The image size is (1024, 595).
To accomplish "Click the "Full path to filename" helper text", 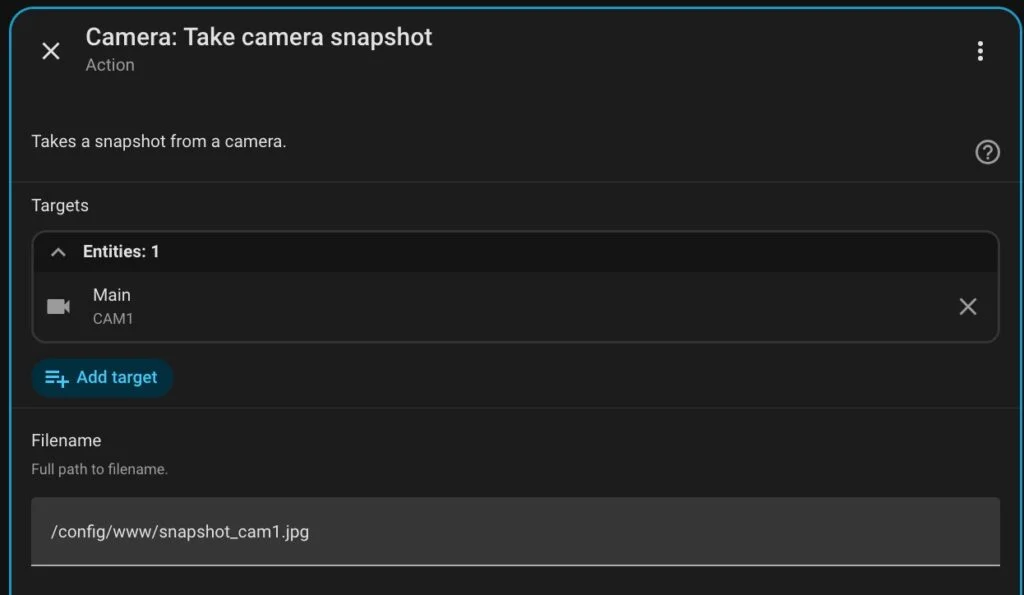I will click(x=99, y=469).
